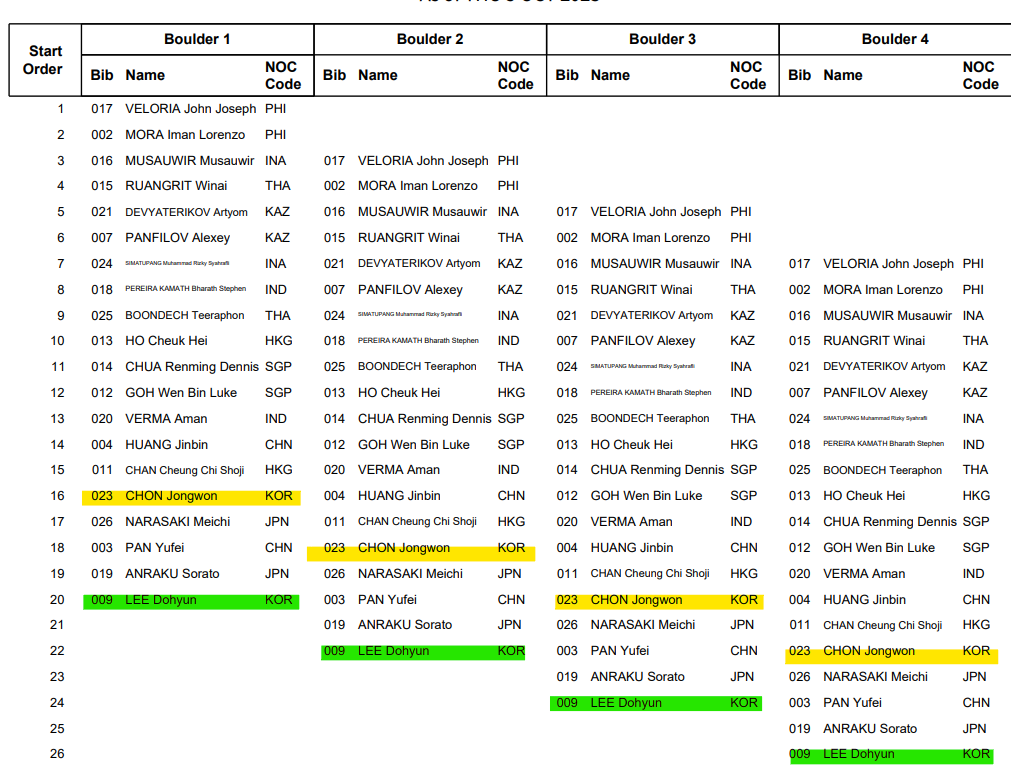1011x767 pixels.
Task: Click PANFILOV Alexey in Boulder 4 column
Action: point(876,393)
